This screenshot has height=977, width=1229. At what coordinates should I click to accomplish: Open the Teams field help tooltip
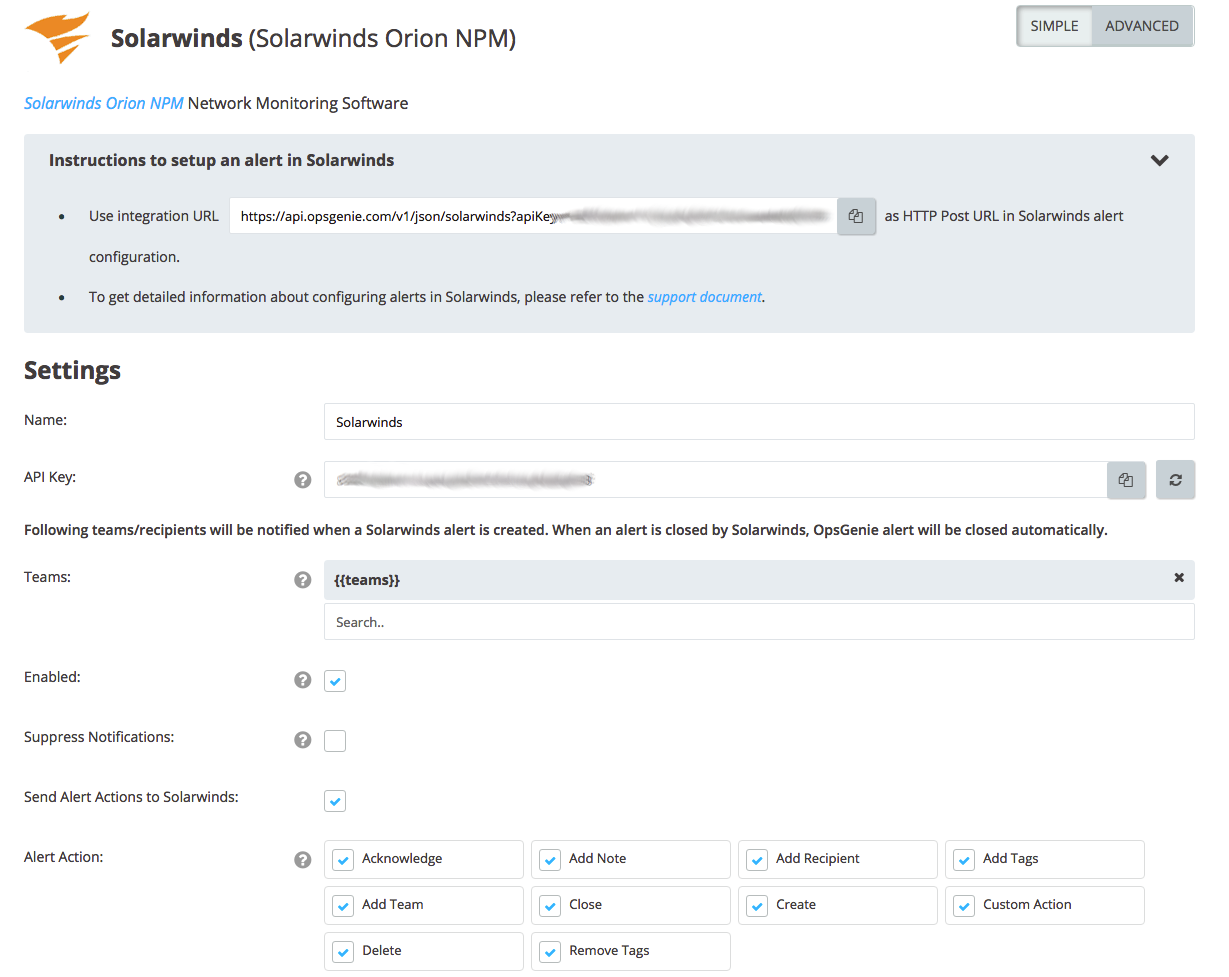click(303, 580)
